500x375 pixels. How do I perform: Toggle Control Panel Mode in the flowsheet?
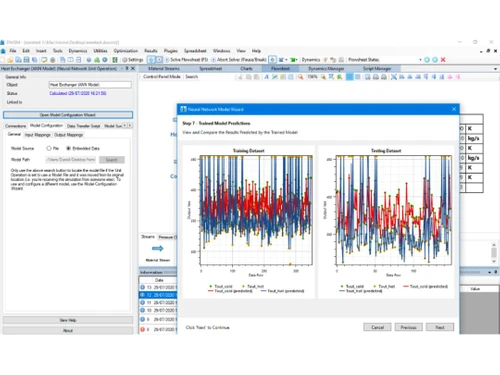pos(162,77)
